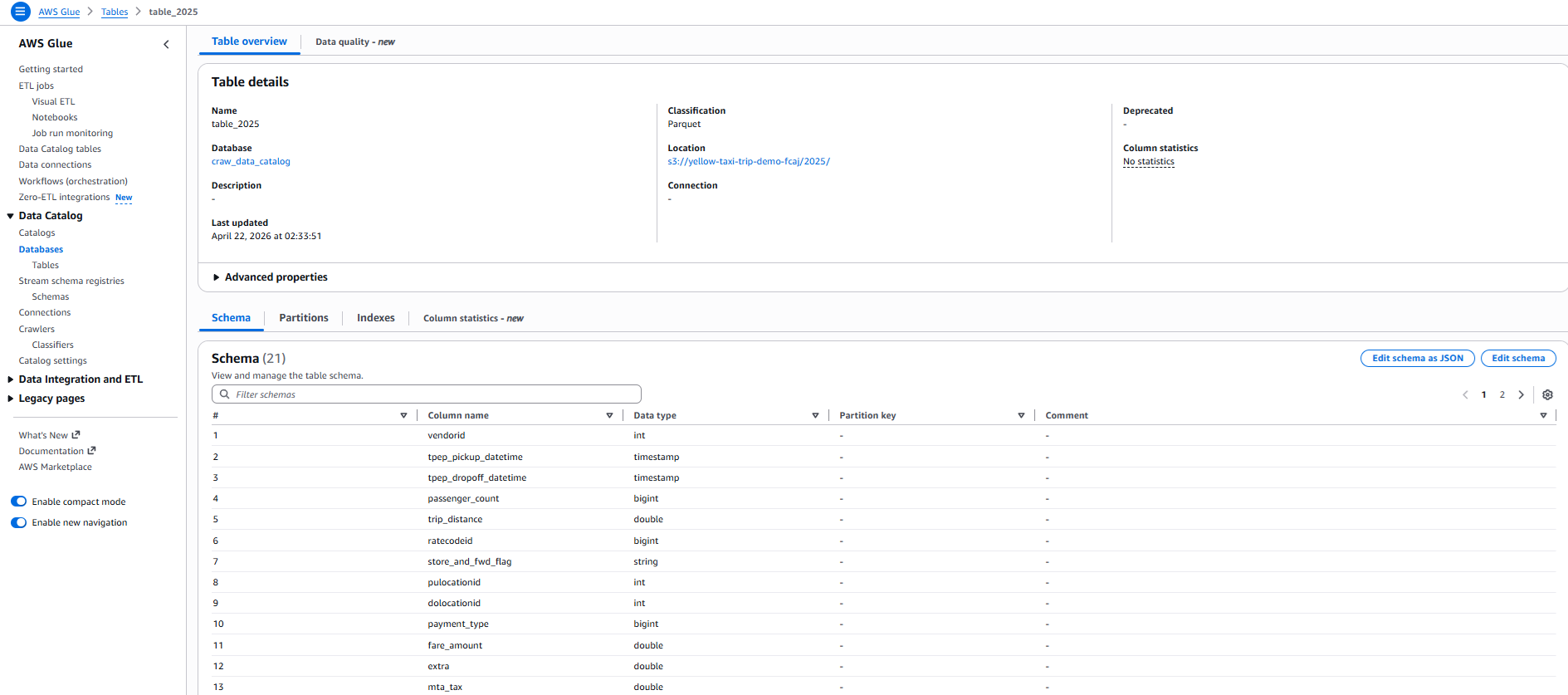The height and width of the screenshot is (695, 1568).
Task: Open Job run monitoring sidebar item
Action: [x=72, y=133]
